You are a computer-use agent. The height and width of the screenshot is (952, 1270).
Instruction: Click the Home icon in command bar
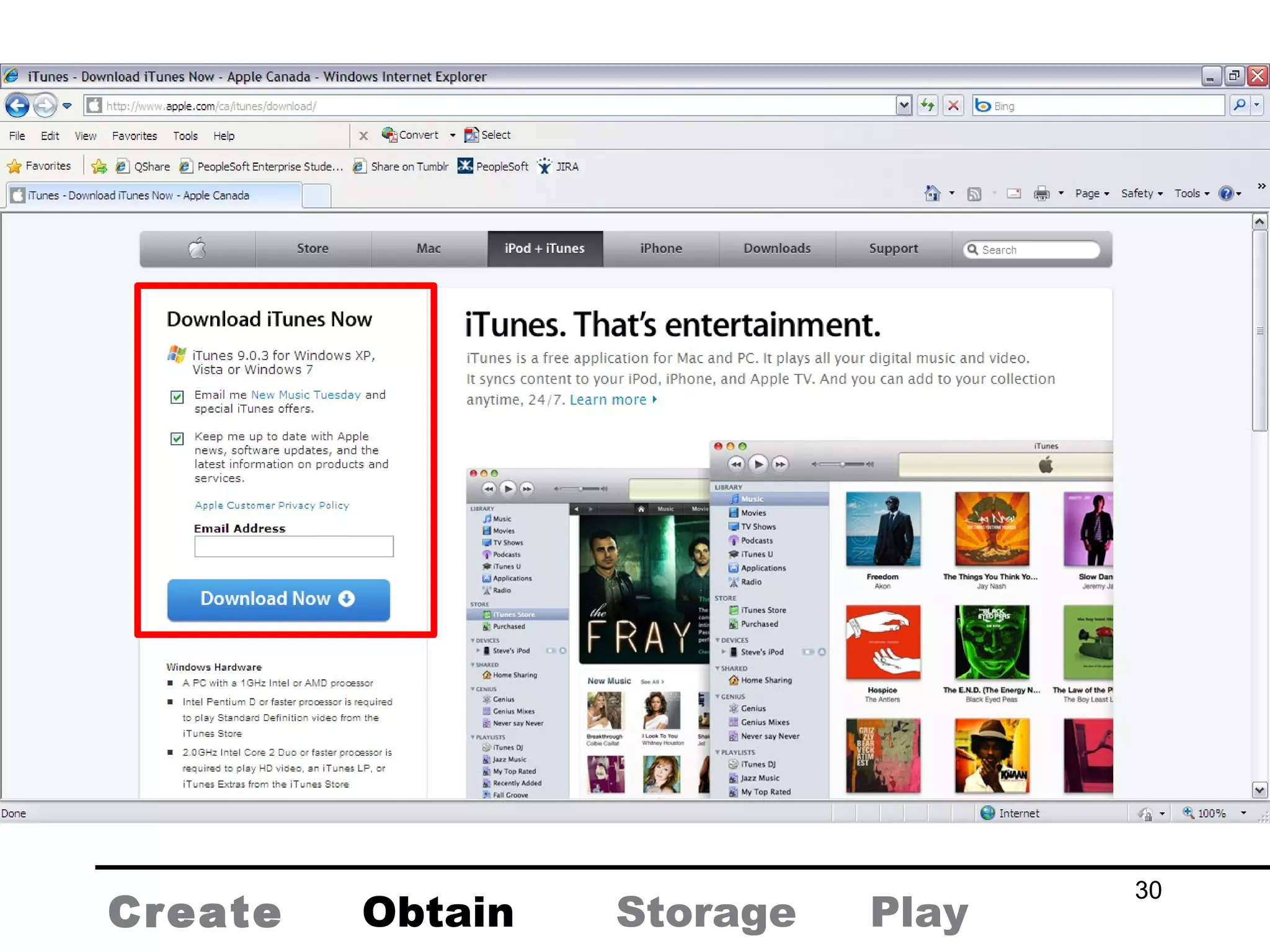point(931,193)
